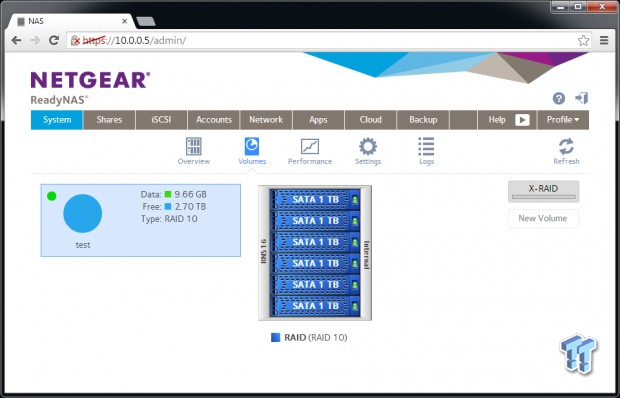Switch to the System tab

(57, 120)
